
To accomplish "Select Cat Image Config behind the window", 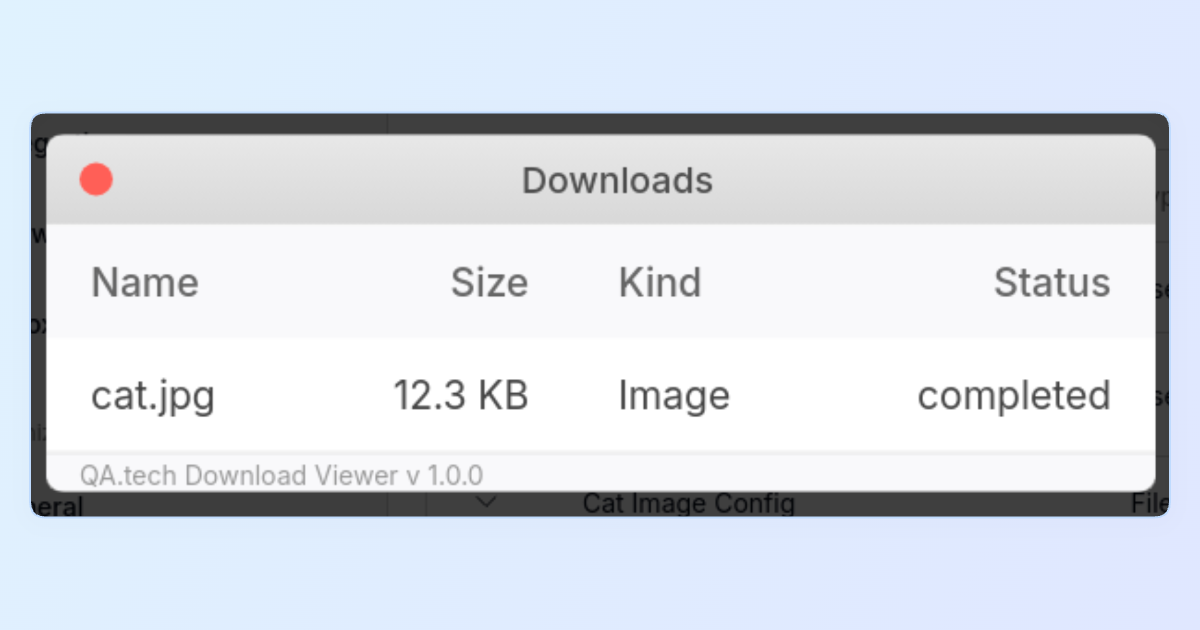I will 689,504.
